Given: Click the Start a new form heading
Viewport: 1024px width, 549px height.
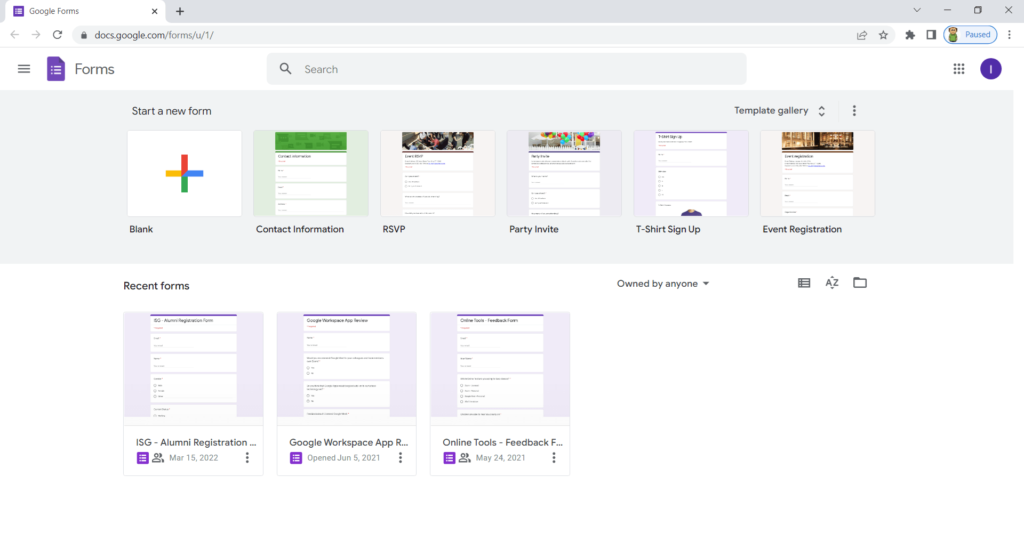Looking at the screenshot, I should tap(172, 111).
